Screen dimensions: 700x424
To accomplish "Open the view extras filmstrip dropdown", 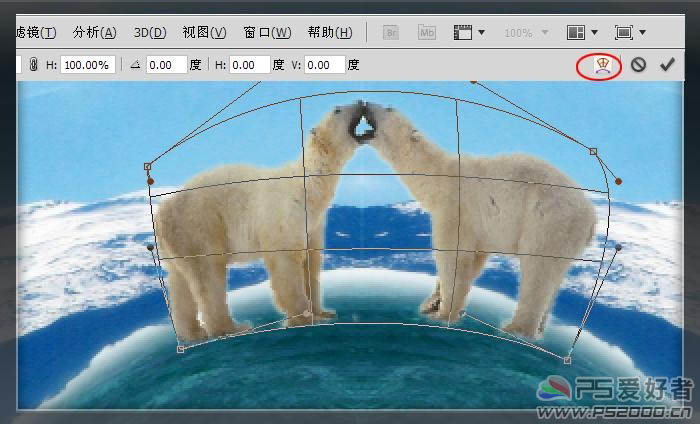I will (469, 33).
